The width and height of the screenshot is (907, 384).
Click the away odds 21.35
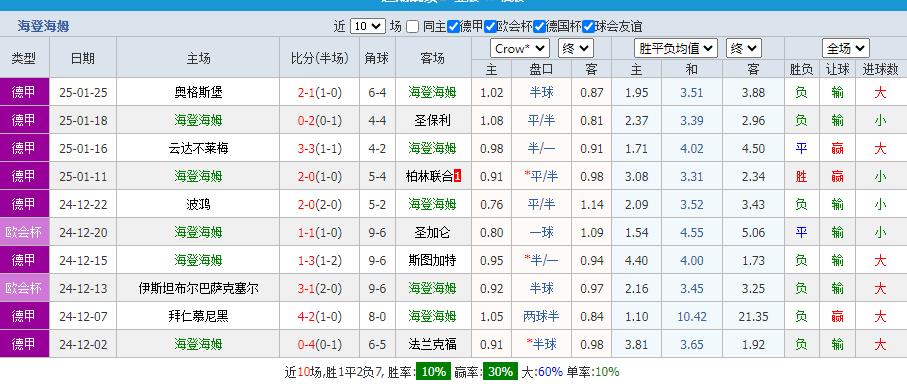click(x=753, y=316)
